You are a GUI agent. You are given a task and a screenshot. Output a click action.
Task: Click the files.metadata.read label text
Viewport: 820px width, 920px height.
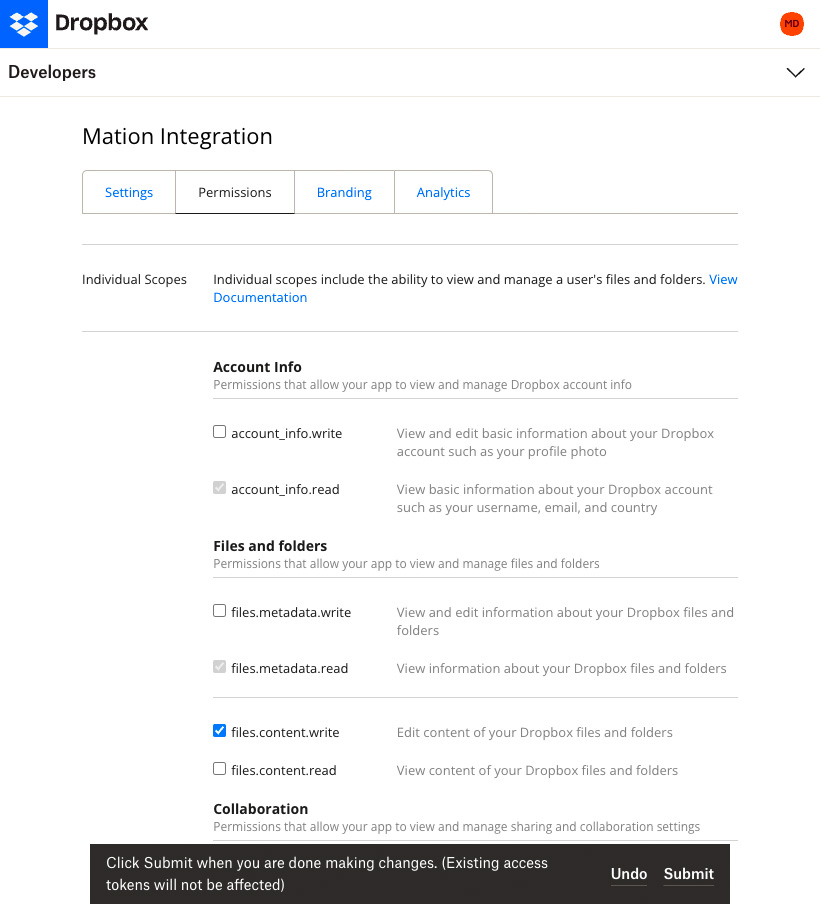[x=290, y=668]
